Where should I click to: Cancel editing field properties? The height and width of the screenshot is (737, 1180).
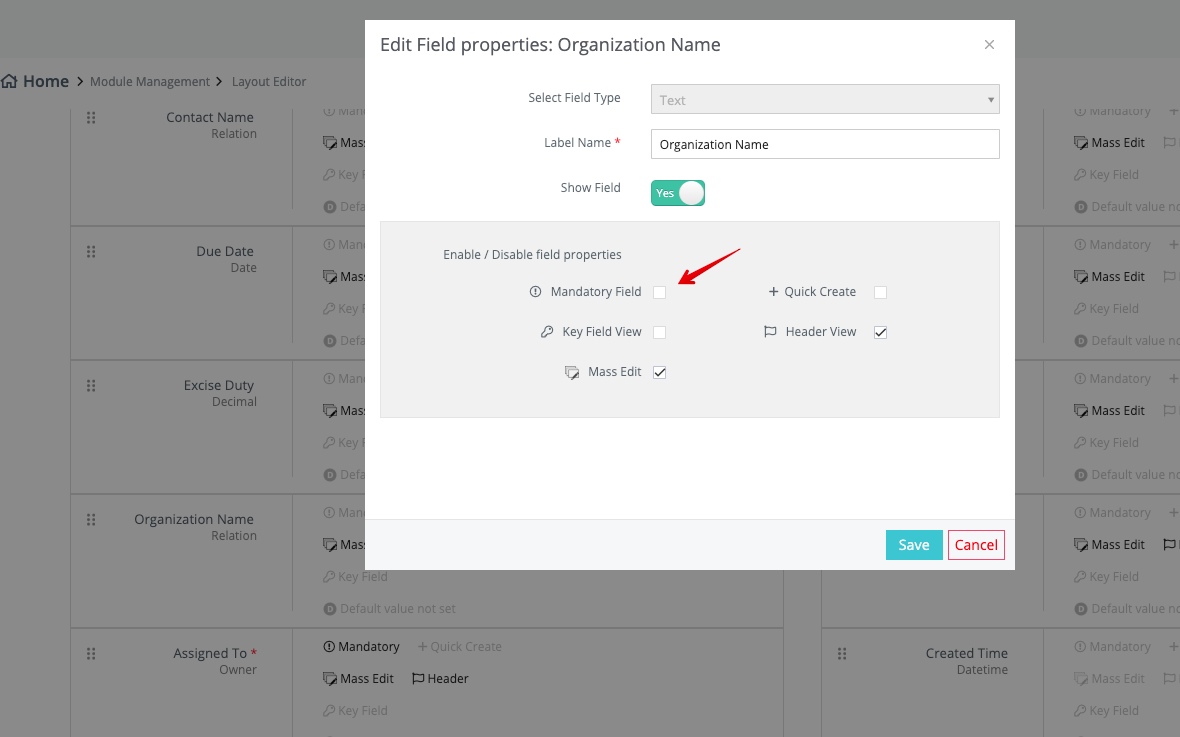click(976, 545)
